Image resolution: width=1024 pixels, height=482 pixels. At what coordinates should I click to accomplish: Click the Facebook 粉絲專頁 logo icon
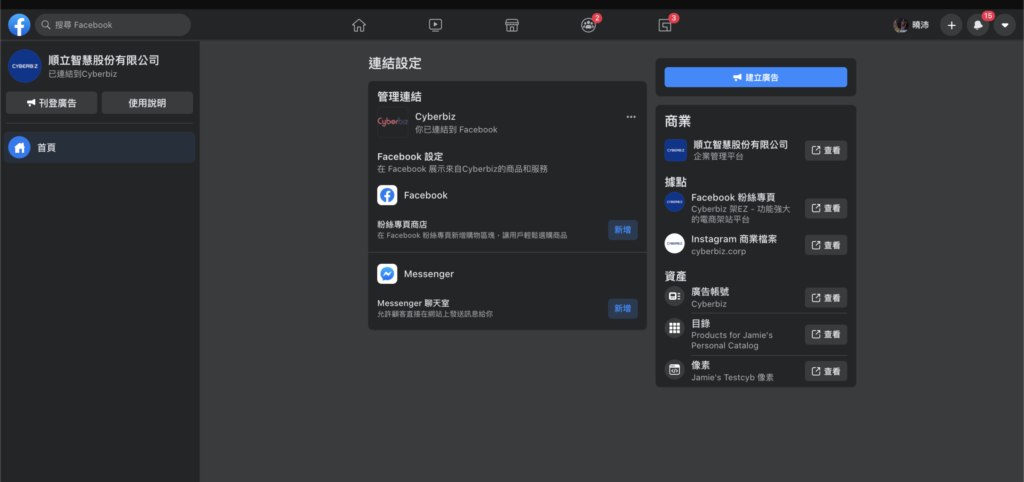pos(675,202)
